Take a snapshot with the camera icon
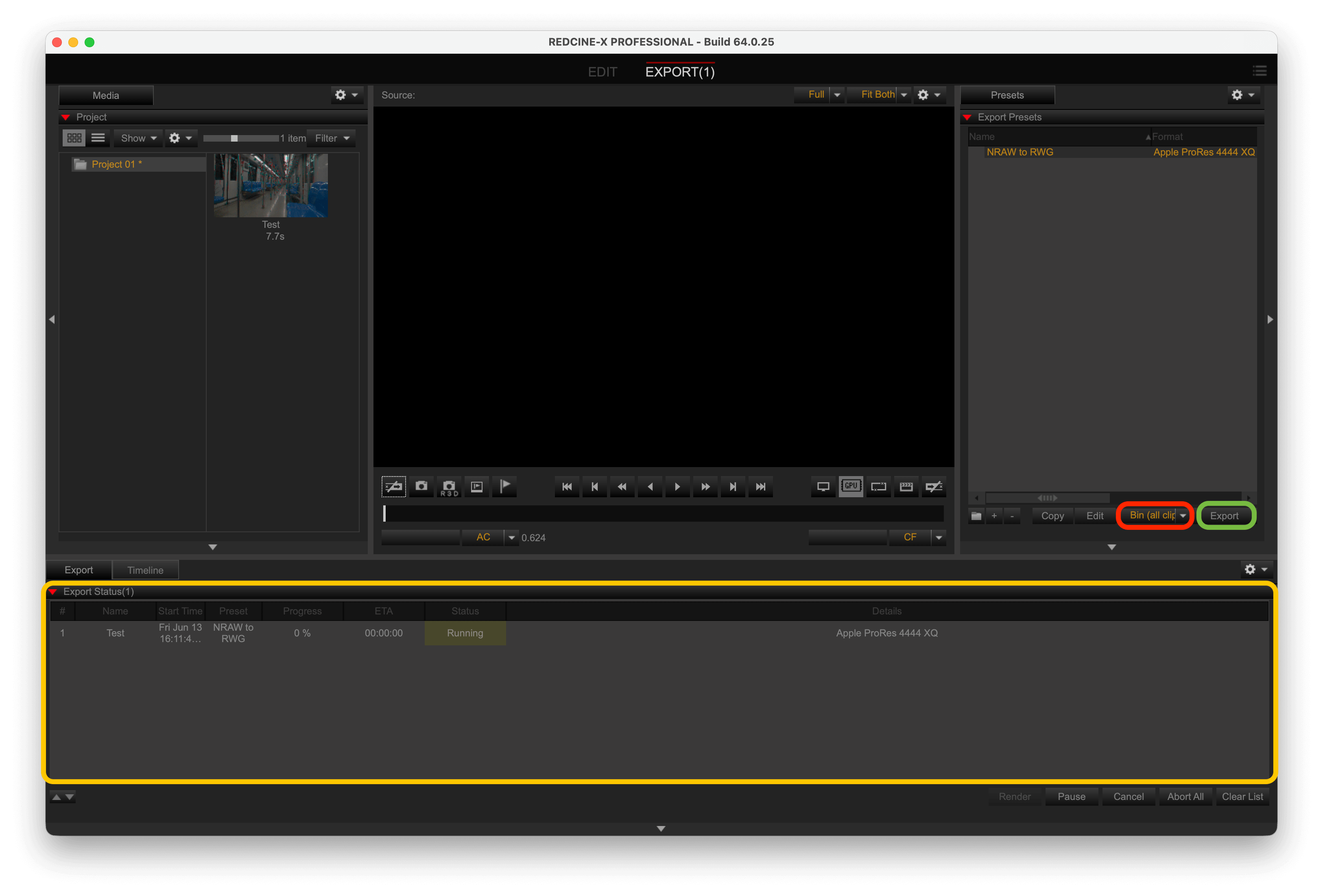Screen dimensions: 1323x896 (421, 487)
